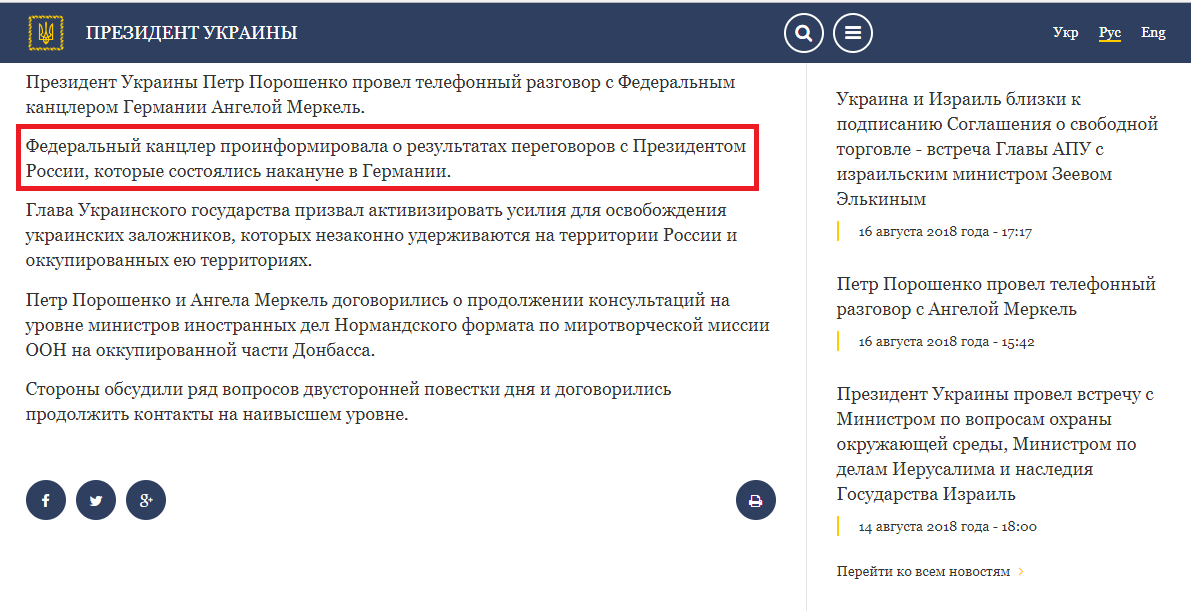This screenshot has width=1191, height=611.
Task: Click paragraph starting Глава Украинского государства призвал
Action: [x=381, y=235]
